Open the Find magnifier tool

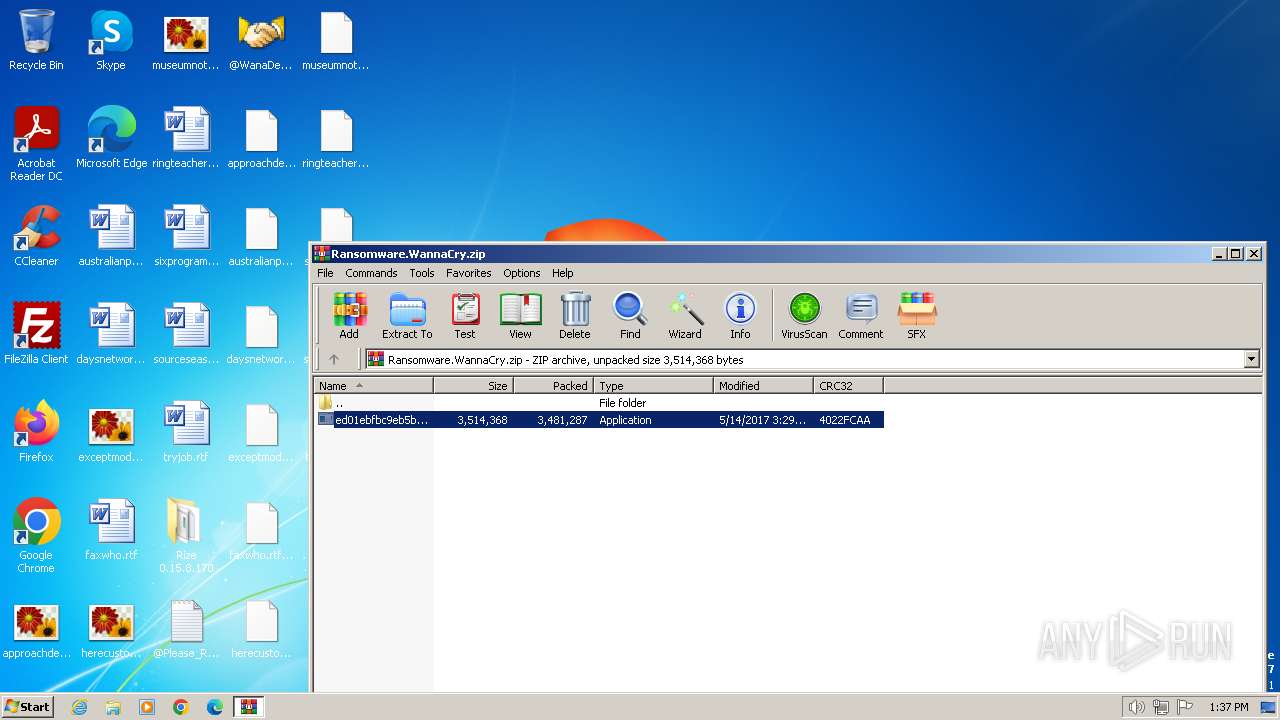point(630,316)
